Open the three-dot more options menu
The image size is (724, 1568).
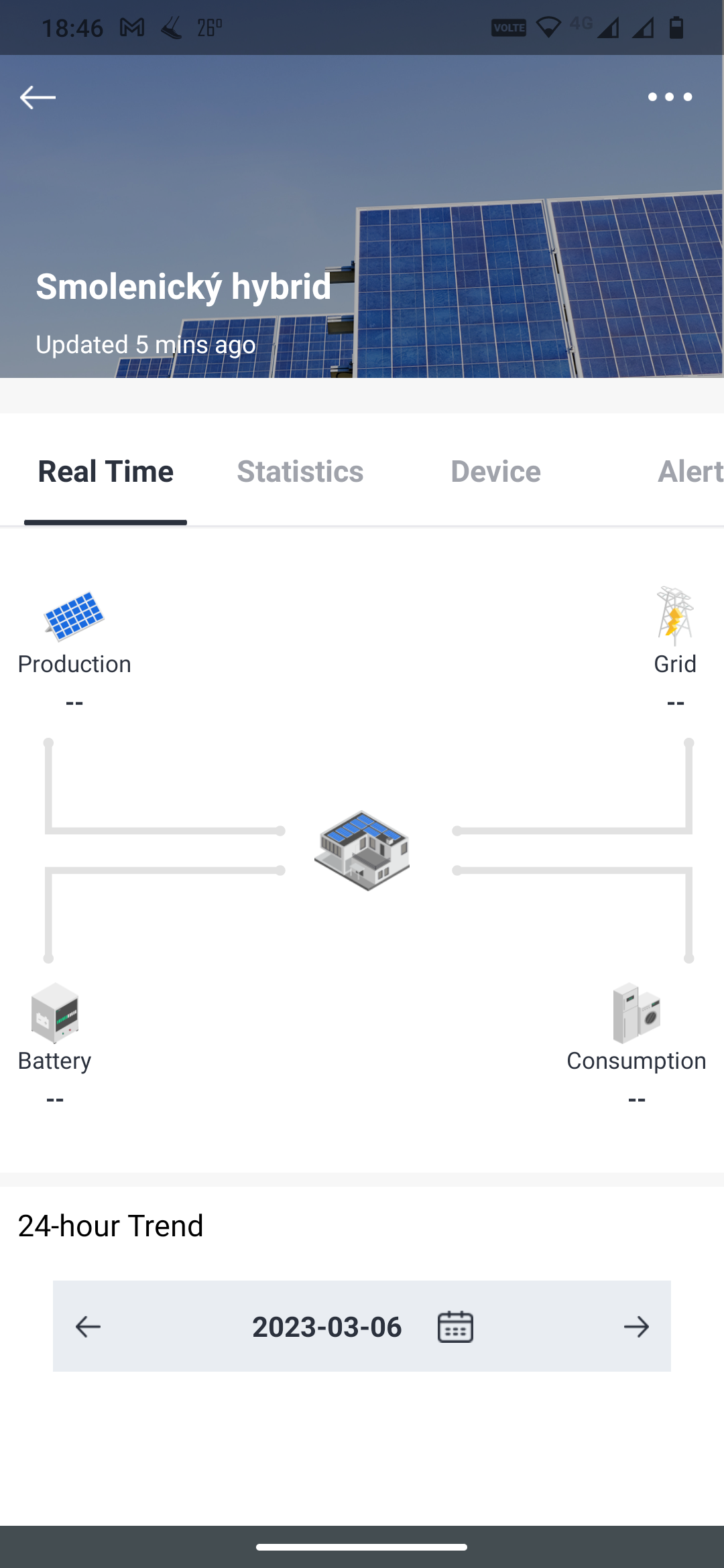pos(669,98)
